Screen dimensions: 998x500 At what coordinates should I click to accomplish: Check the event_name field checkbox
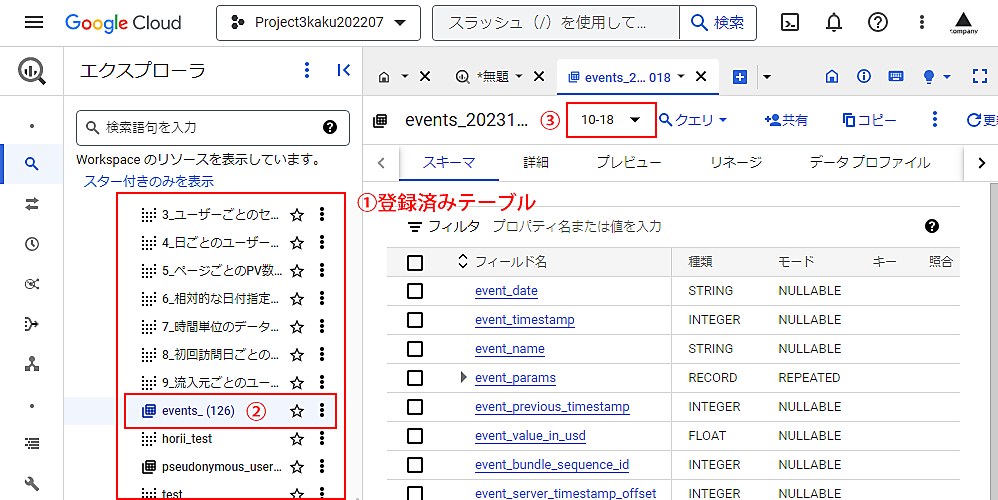415,349
